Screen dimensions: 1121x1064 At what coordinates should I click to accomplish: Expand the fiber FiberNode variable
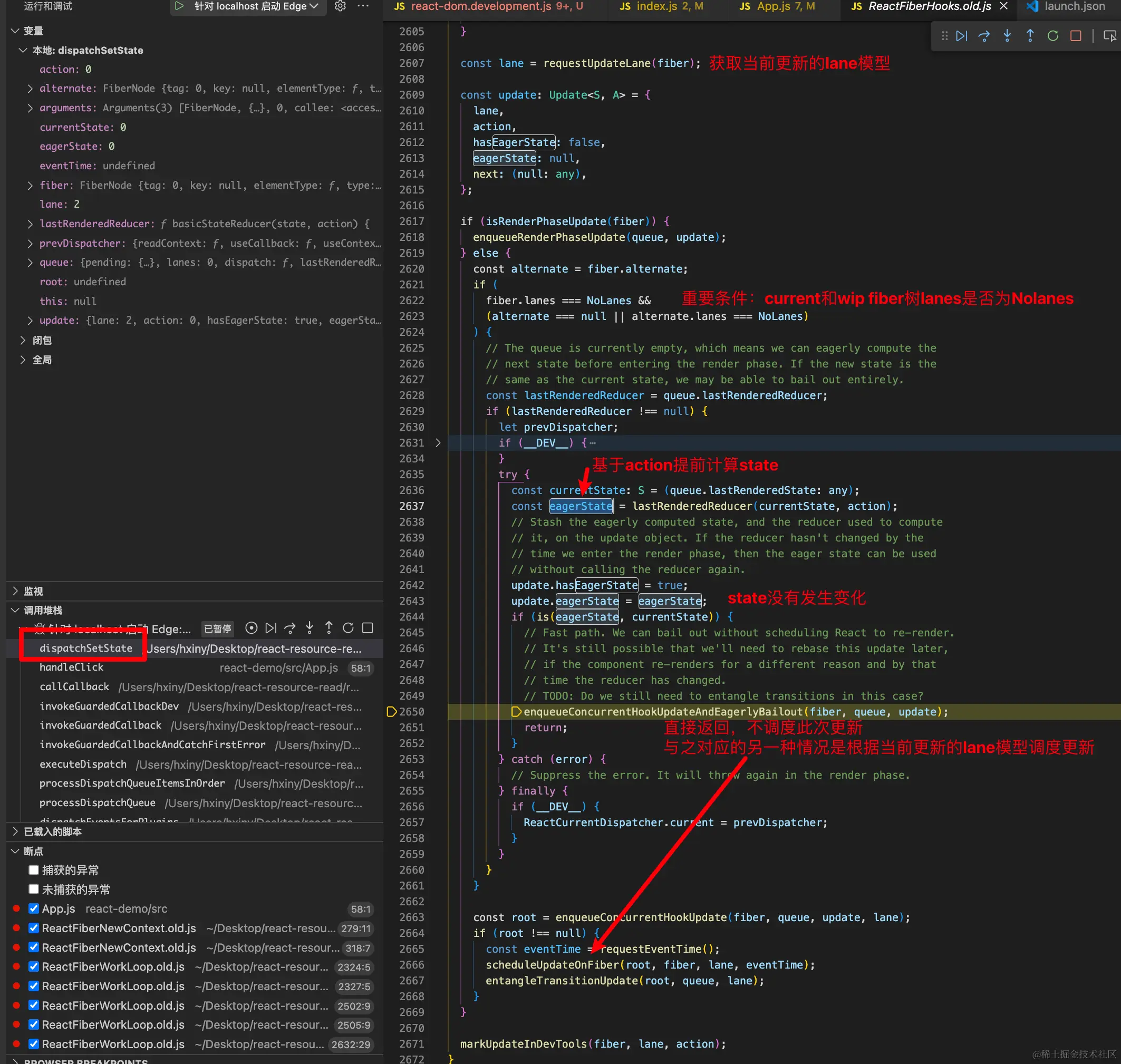tap(30, 185)
